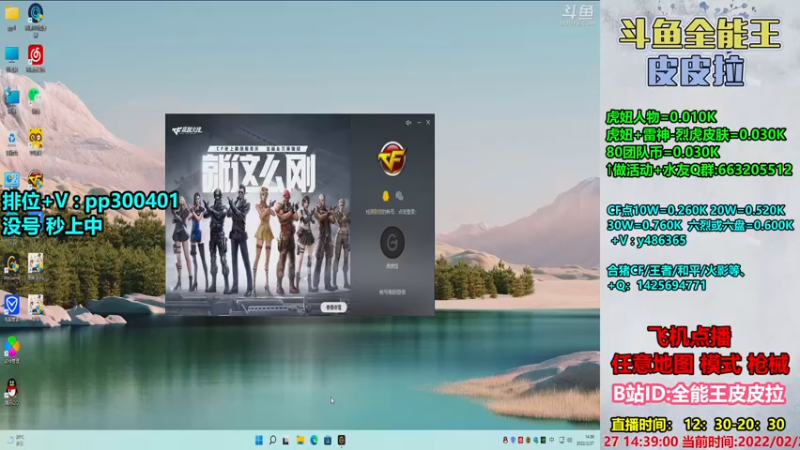The image size is (800, 450).
Task: Open the Control Panel desktop icon
Action: (12, 180)
